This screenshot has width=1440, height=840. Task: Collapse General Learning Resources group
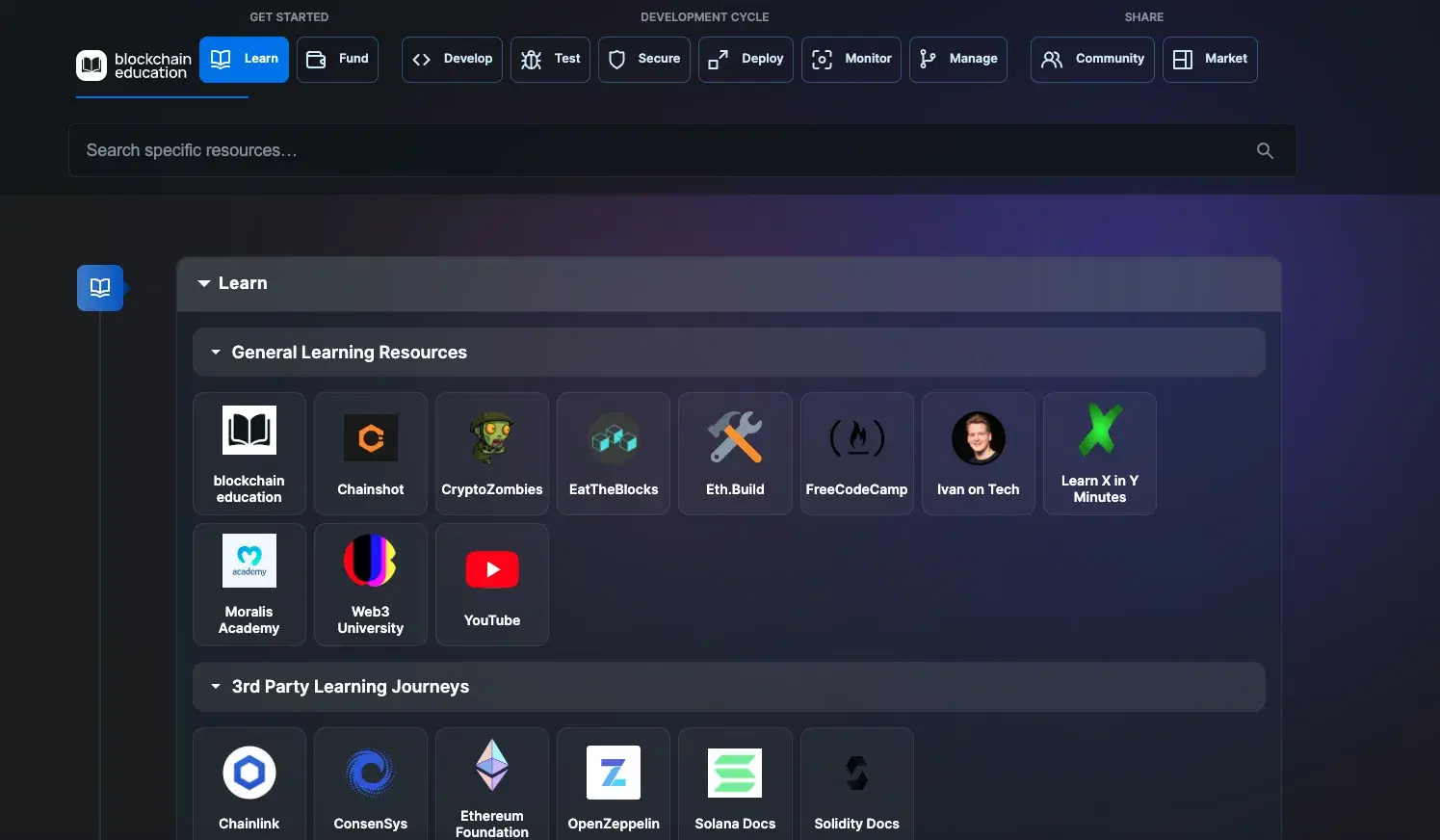[x=216, y=353]
